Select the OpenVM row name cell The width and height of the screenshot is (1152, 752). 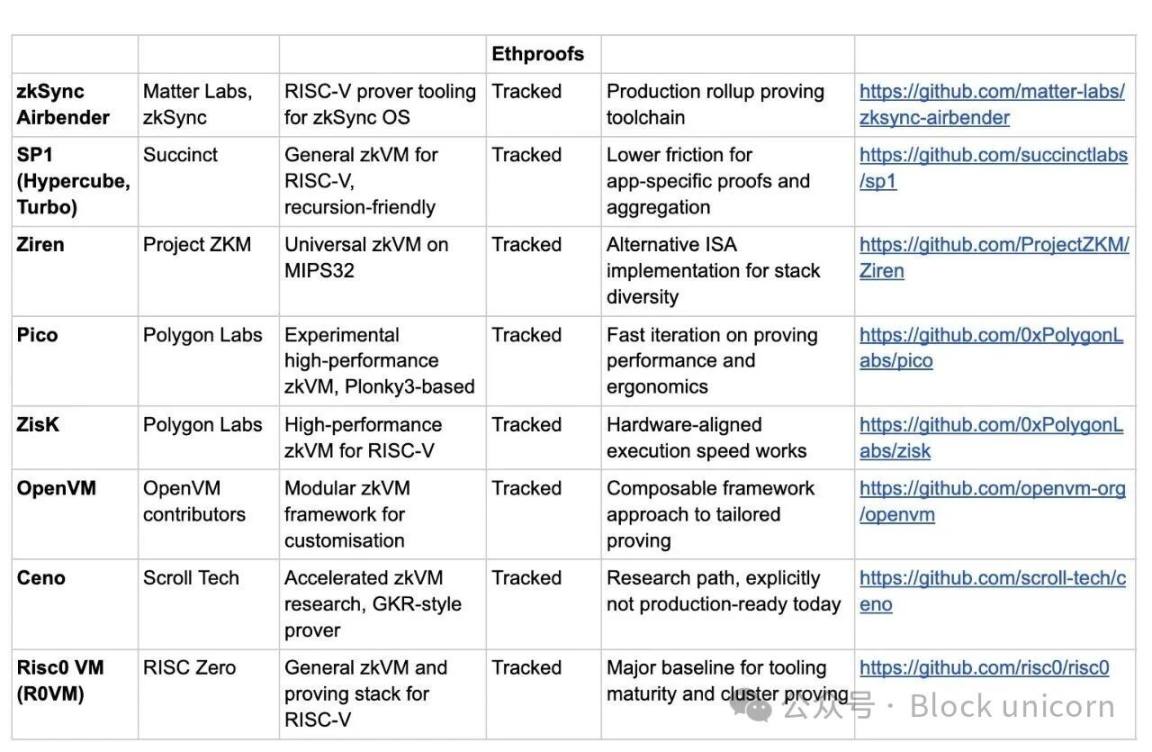pos(57,489)
